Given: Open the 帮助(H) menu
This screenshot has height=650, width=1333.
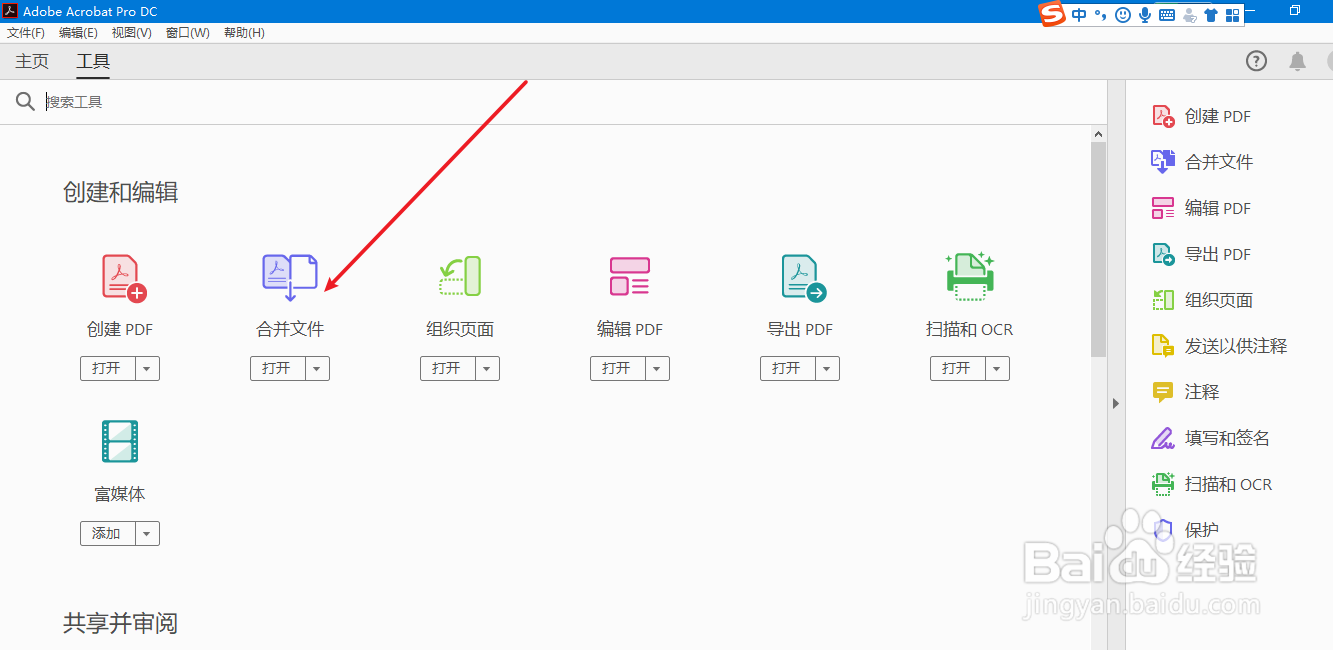Looking at the screenshot, I should pos(244,33).
